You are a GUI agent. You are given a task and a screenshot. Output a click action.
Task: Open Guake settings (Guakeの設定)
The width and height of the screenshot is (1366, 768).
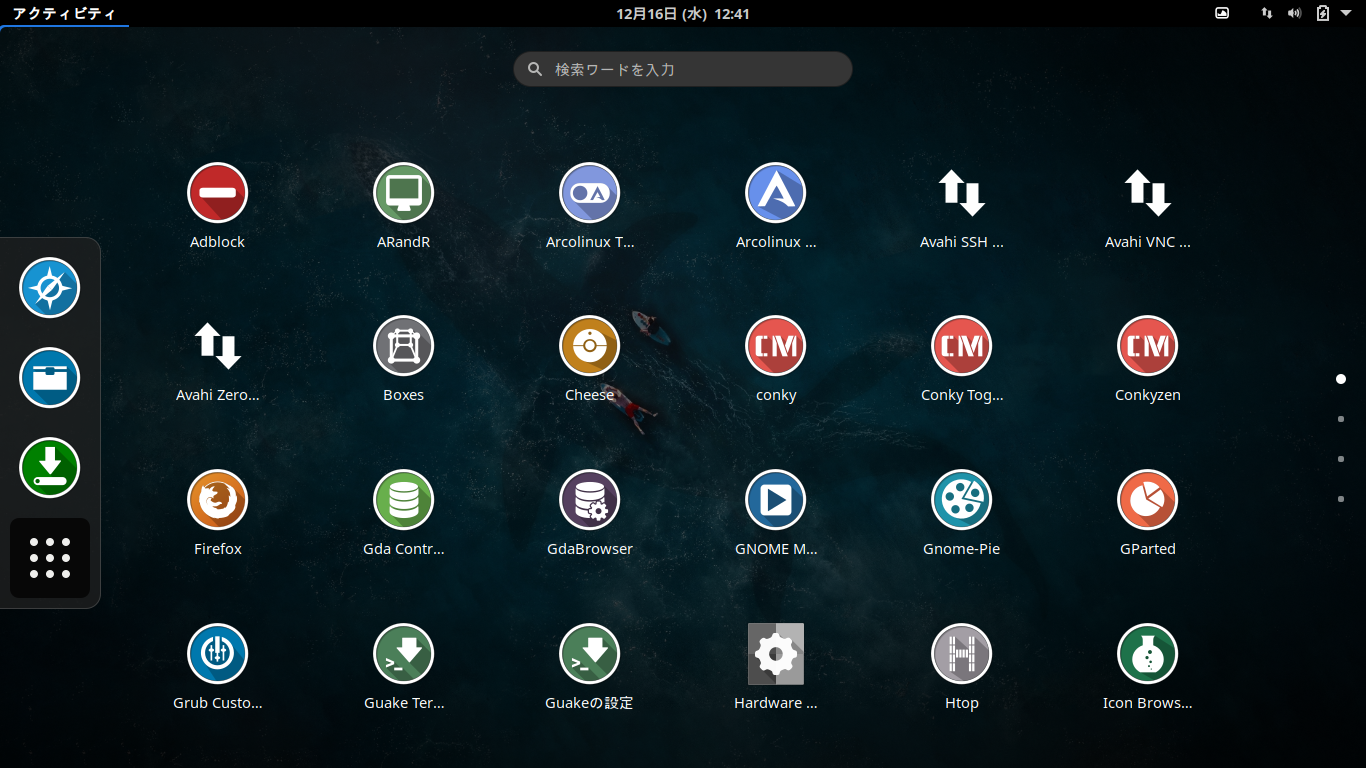click(x=589, y=654)
